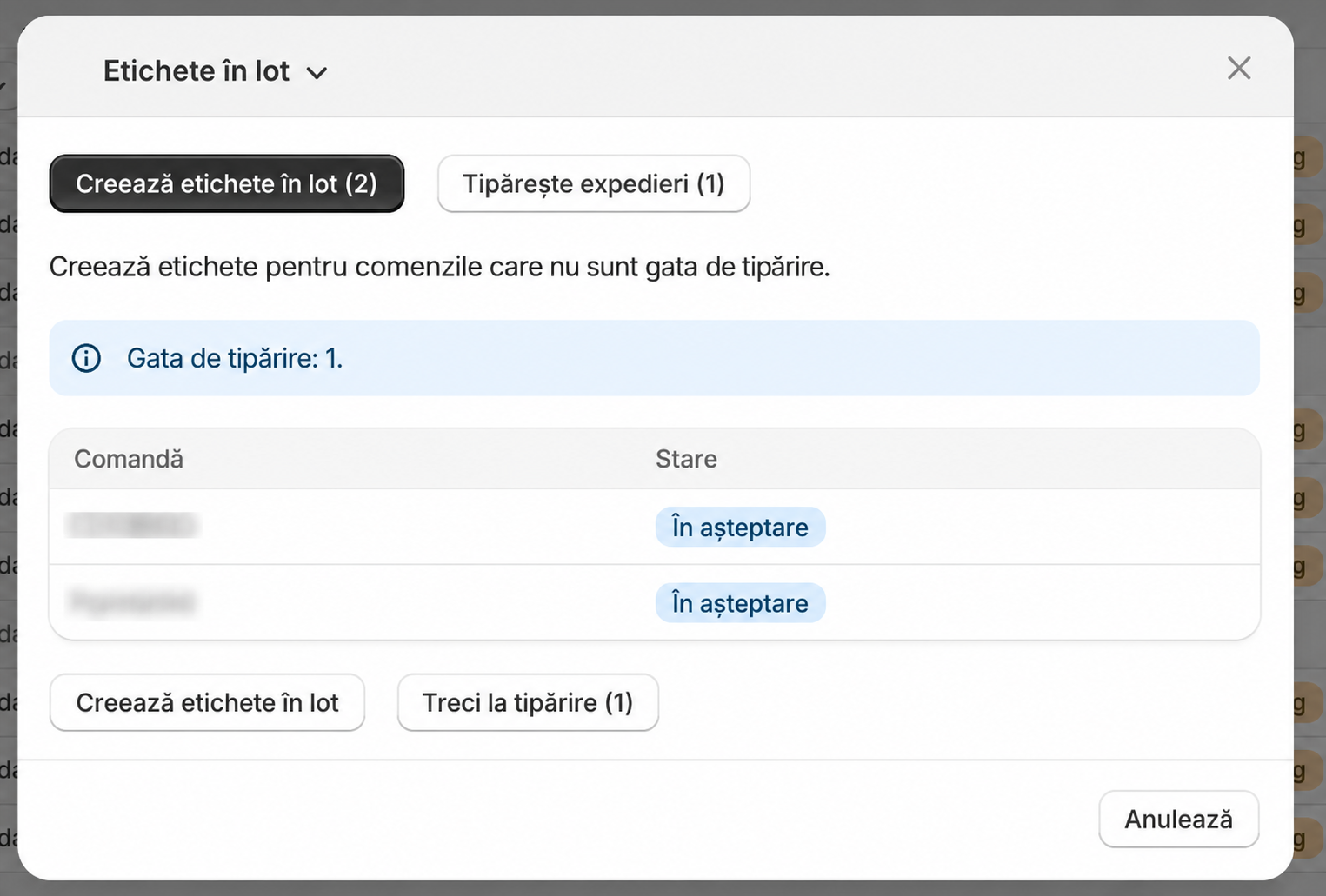Screen dimensions: 1326x896
Task: Click the first row's În așteptare status badge
Action: tap(740, 527)
